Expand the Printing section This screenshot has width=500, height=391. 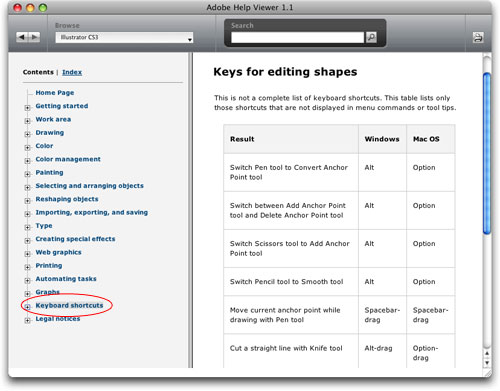[27, 267]
